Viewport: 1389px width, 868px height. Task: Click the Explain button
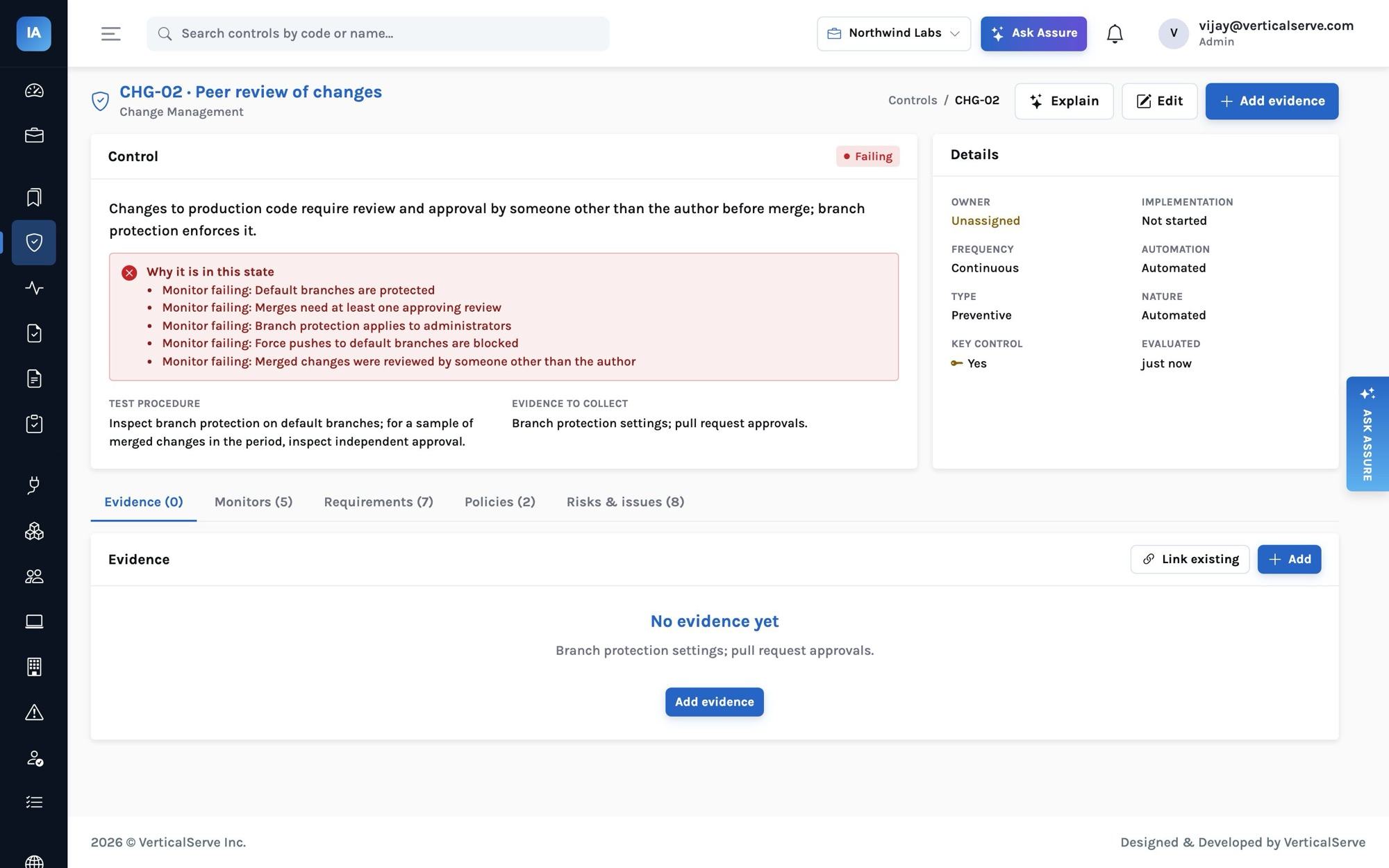pyautogui.click(x=1064, y=101)
